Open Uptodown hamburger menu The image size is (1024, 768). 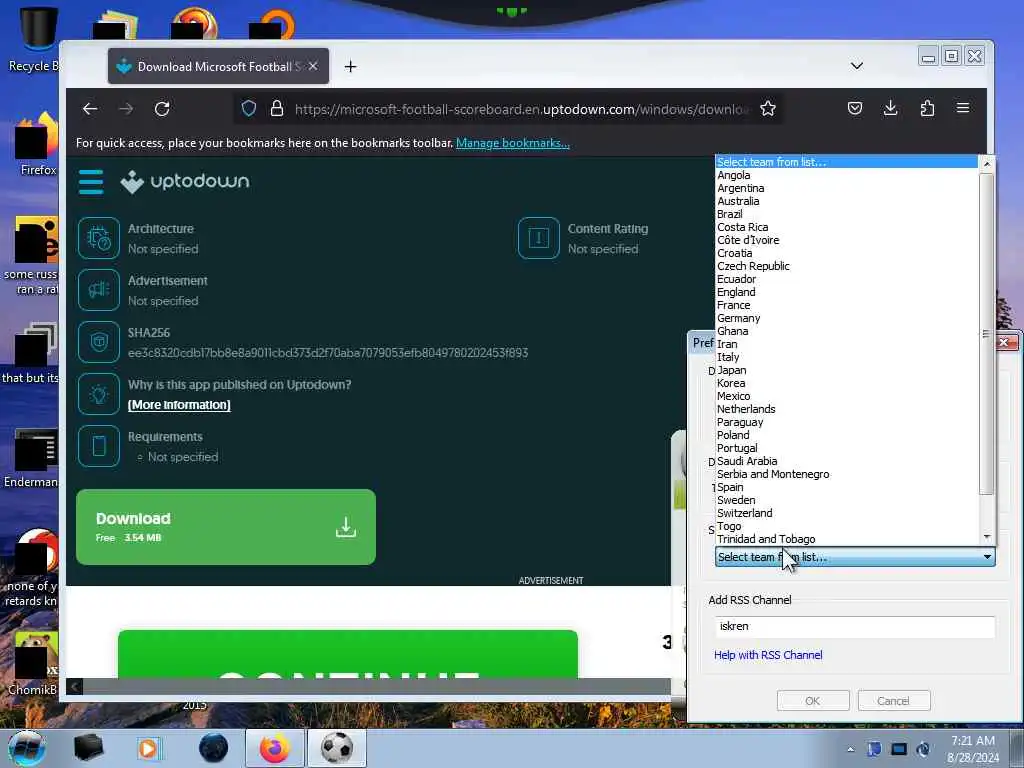tap(91, 182)
